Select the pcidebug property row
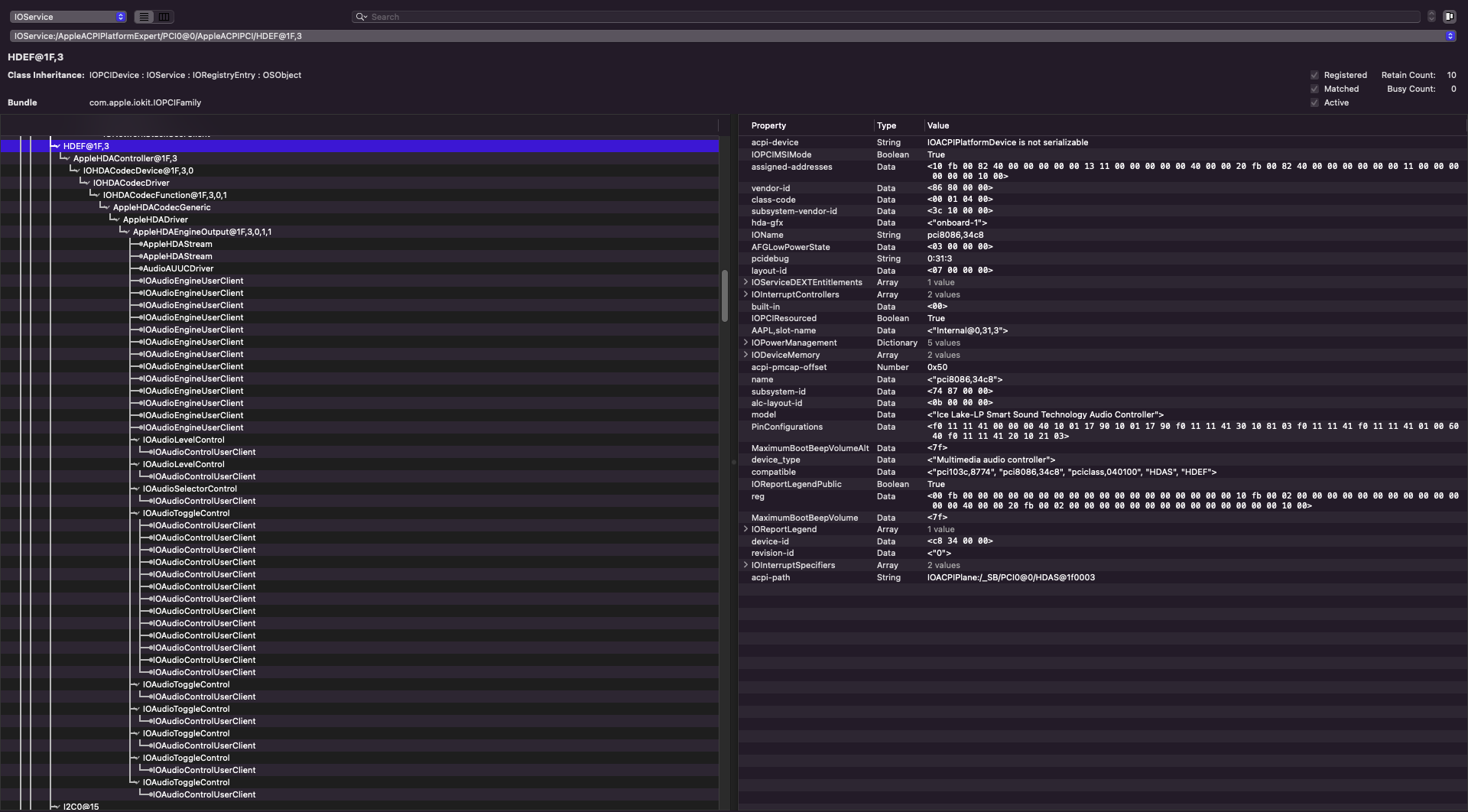 pos(1102,258)
